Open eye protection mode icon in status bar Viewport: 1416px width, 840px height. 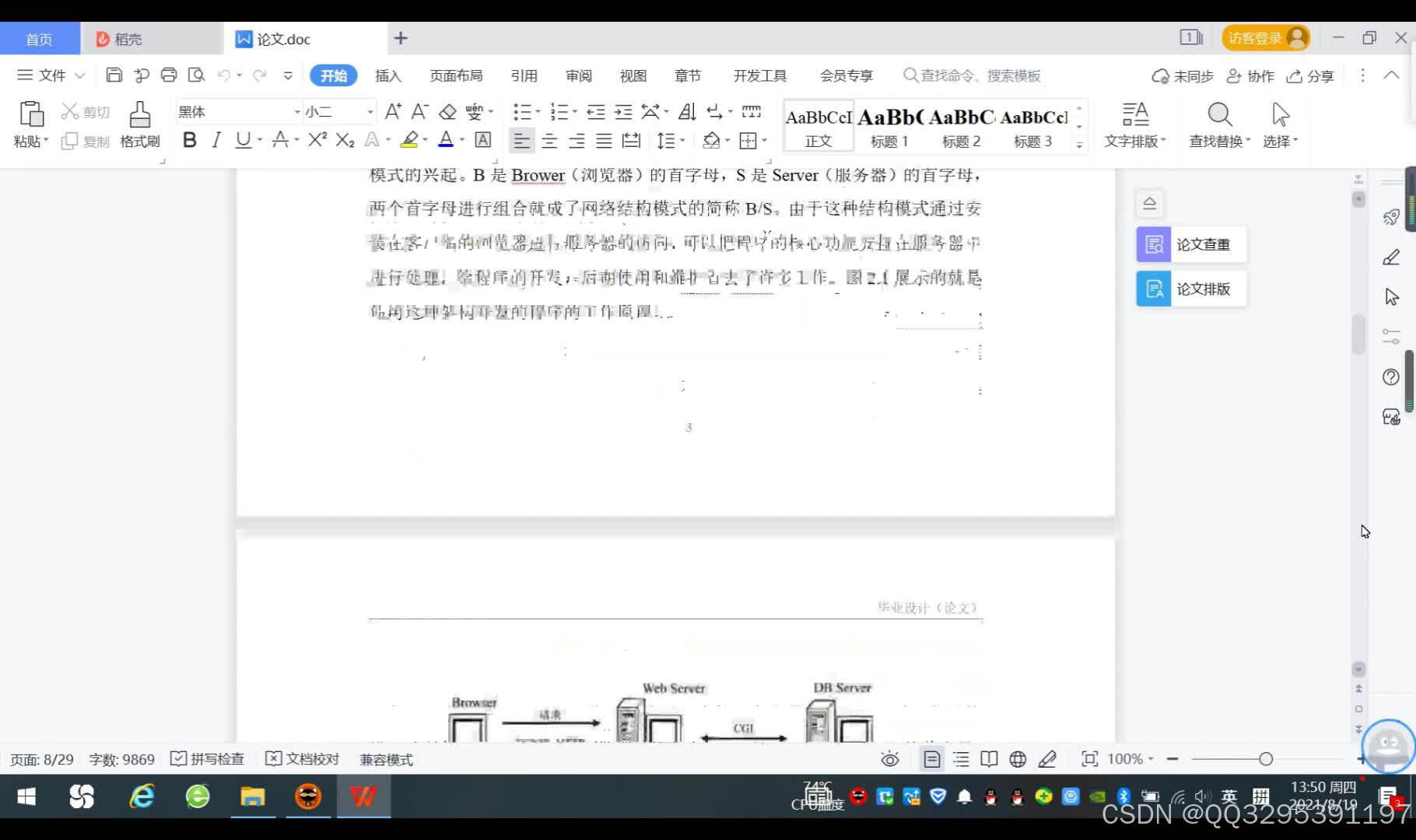click(x=890, y=759)
